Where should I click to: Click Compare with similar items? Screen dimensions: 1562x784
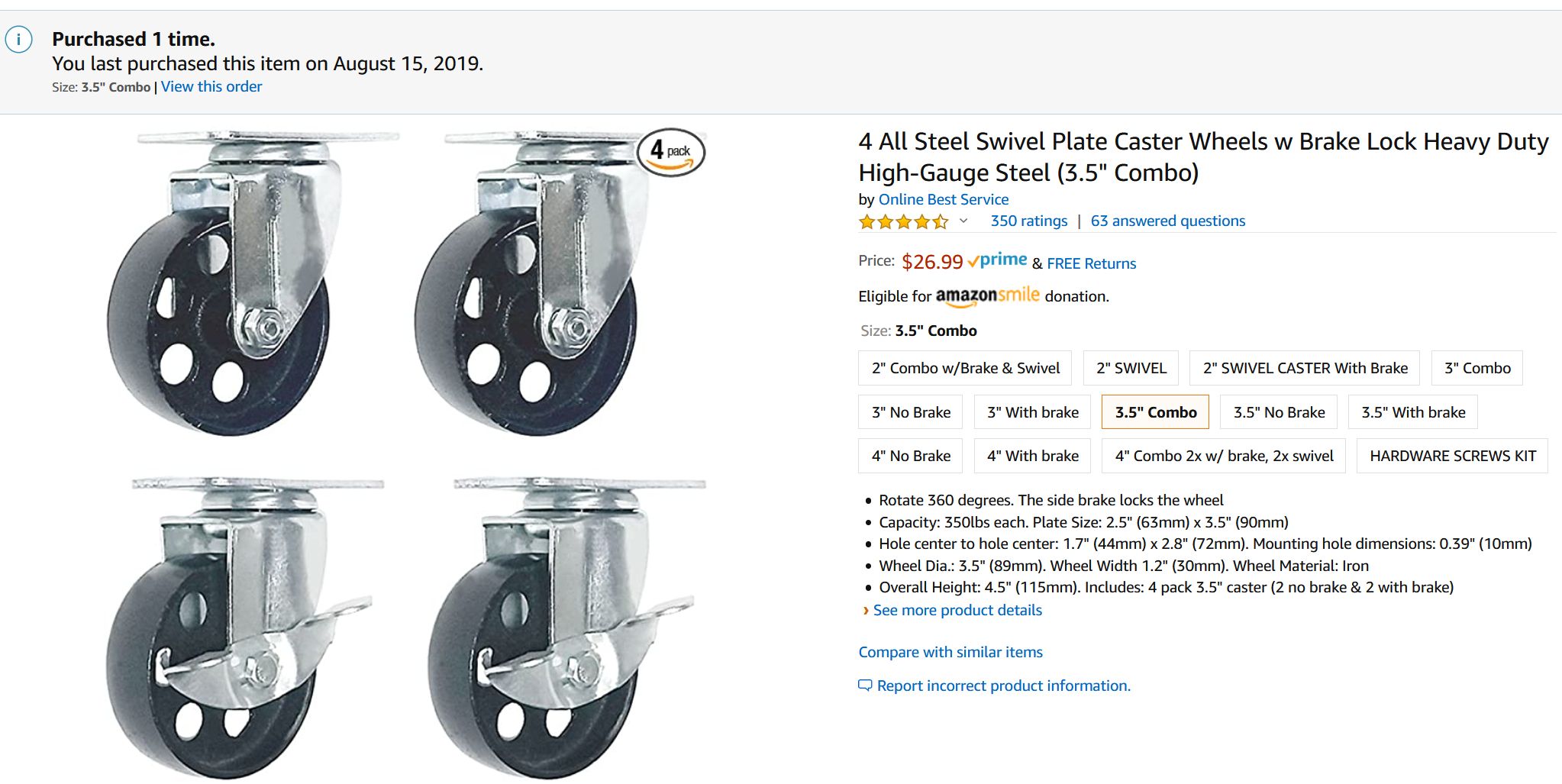(x=950, y=652)
